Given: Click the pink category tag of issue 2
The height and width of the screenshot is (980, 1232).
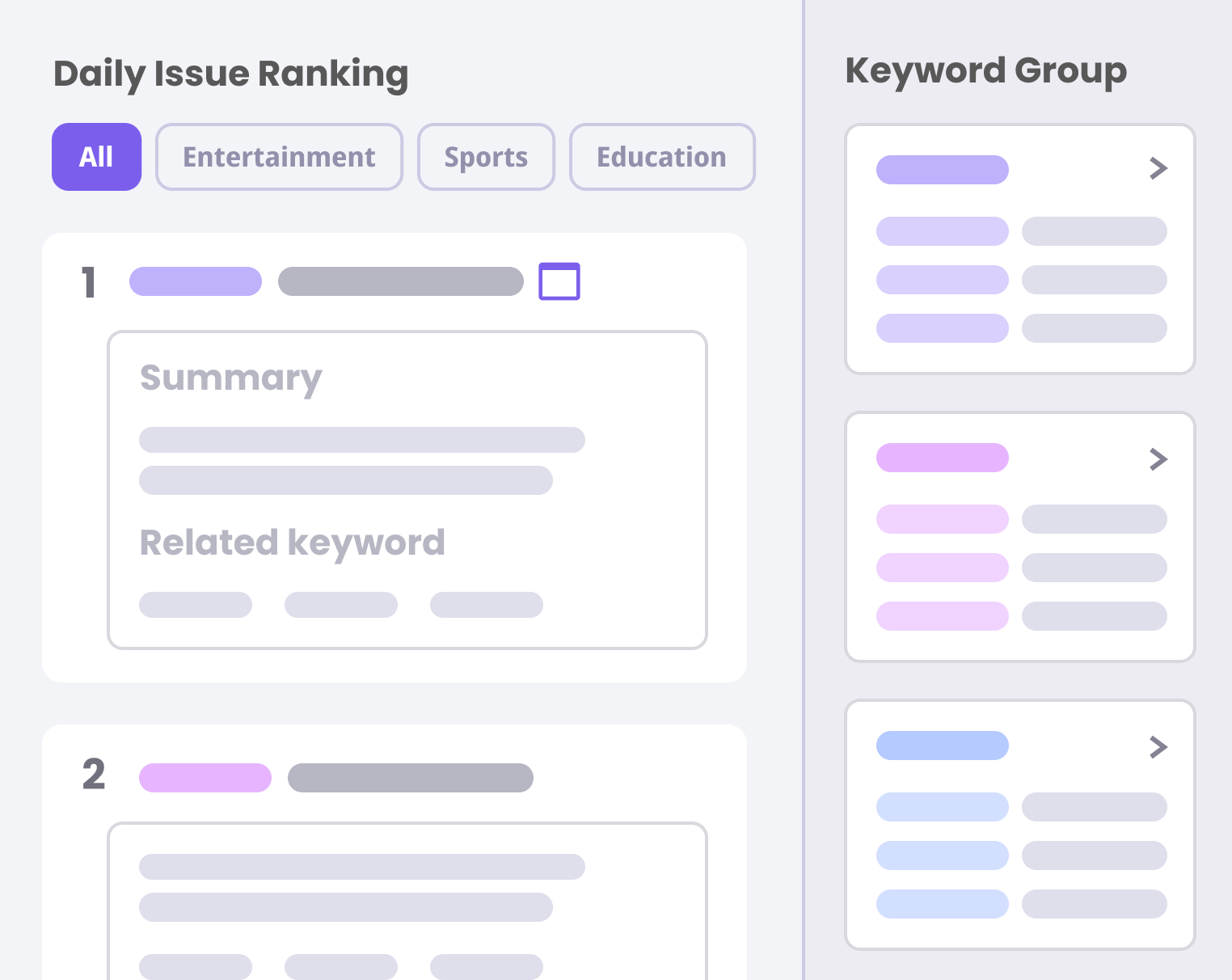Looking at the screenshot, I should click(205, 778).
